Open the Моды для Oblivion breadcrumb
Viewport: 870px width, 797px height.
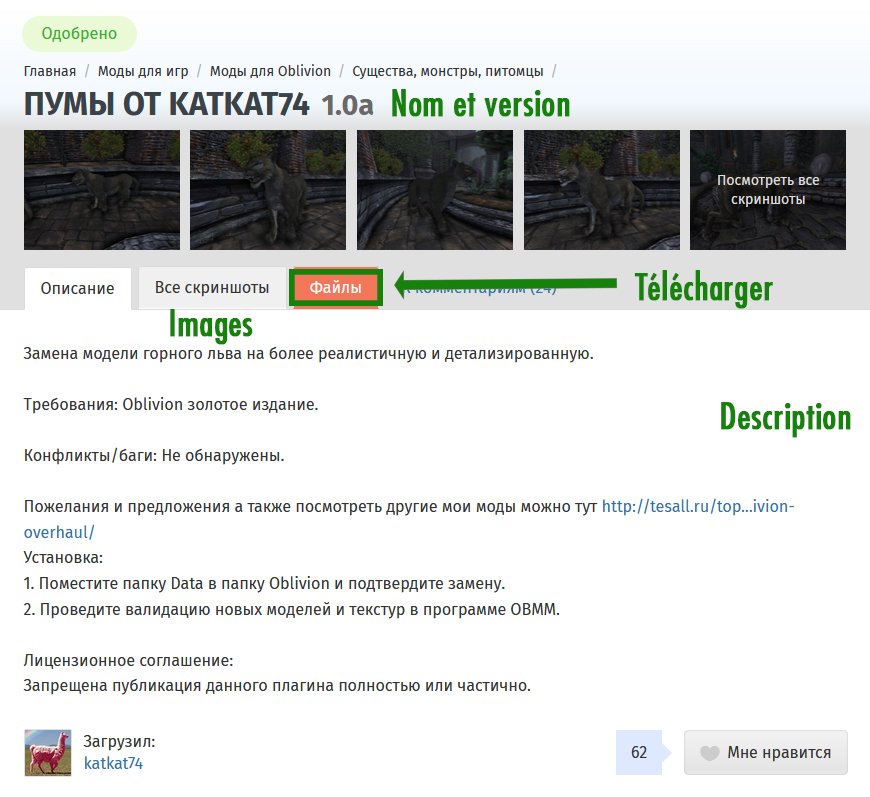click(270, 71)
